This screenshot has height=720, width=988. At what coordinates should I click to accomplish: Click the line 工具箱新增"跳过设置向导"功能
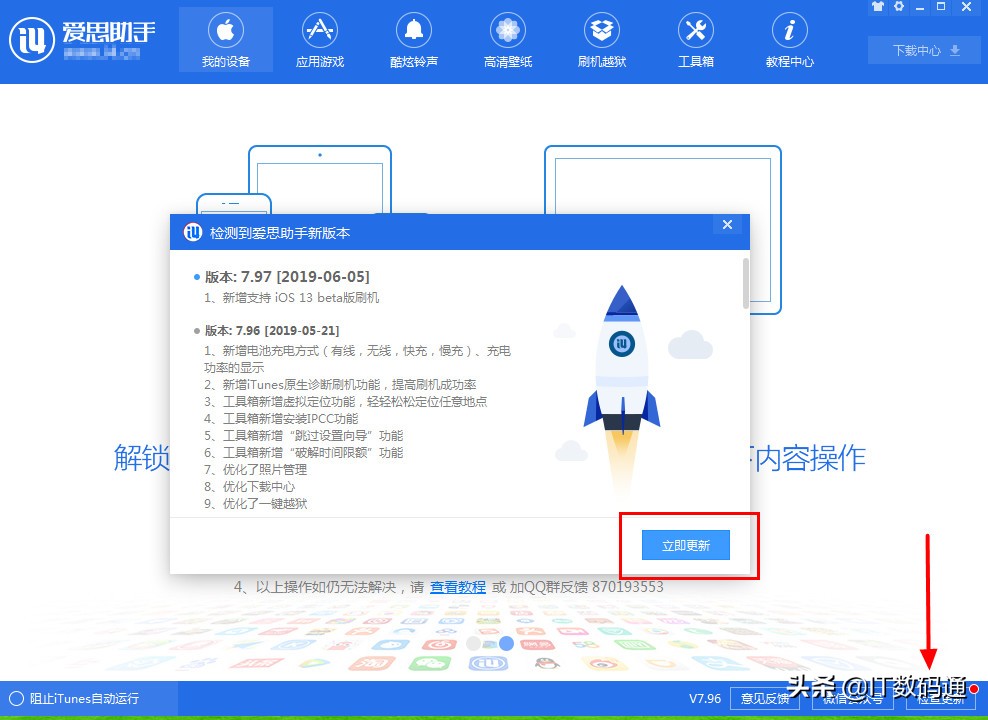[x=304, y=435]
